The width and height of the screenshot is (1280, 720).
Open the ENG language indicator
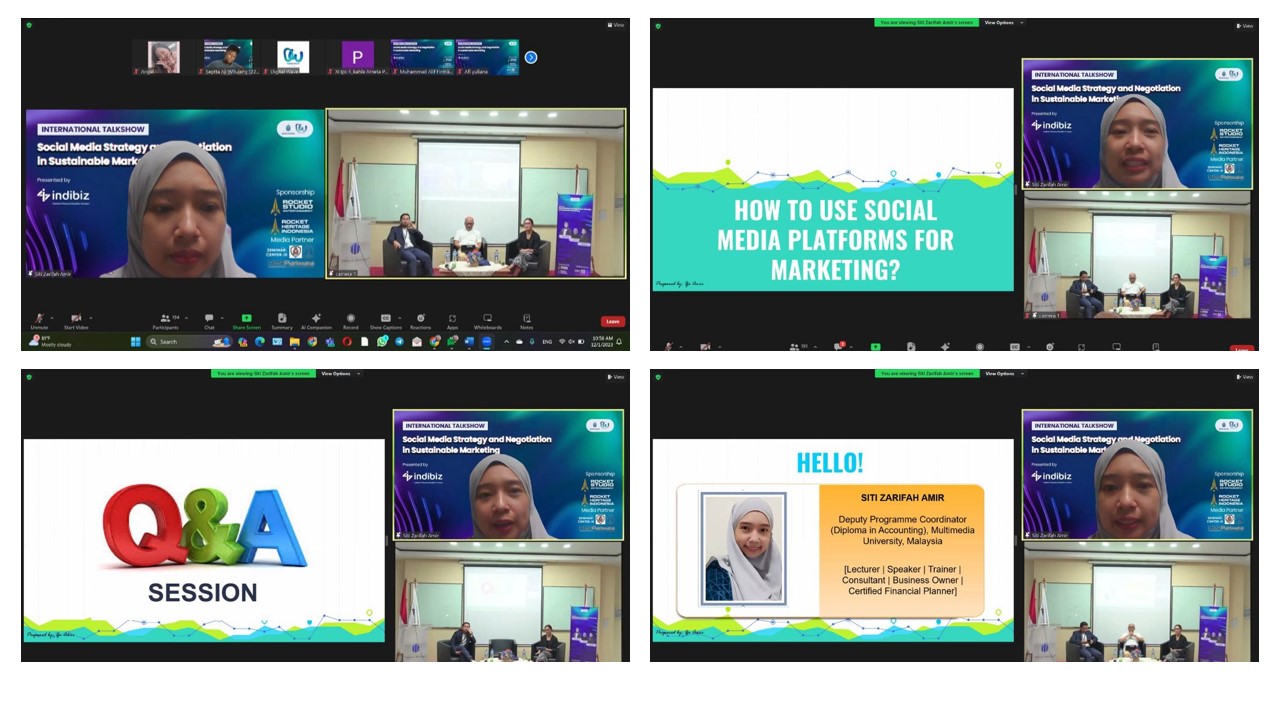pyautogui.click(x=547, y=341)
